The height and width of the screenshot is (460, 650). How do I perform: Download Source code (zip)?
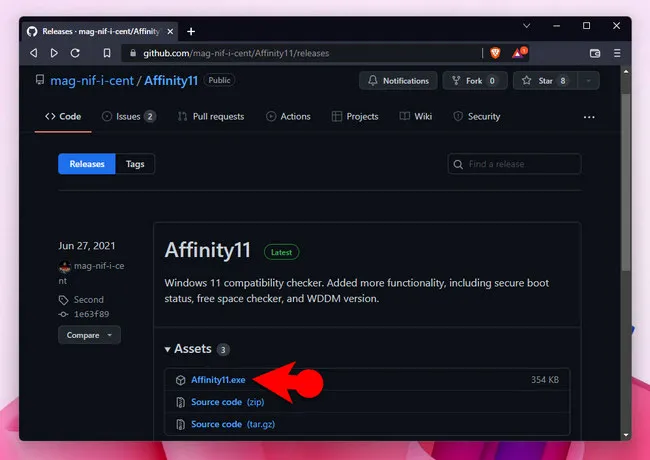(x=228, y=402)
